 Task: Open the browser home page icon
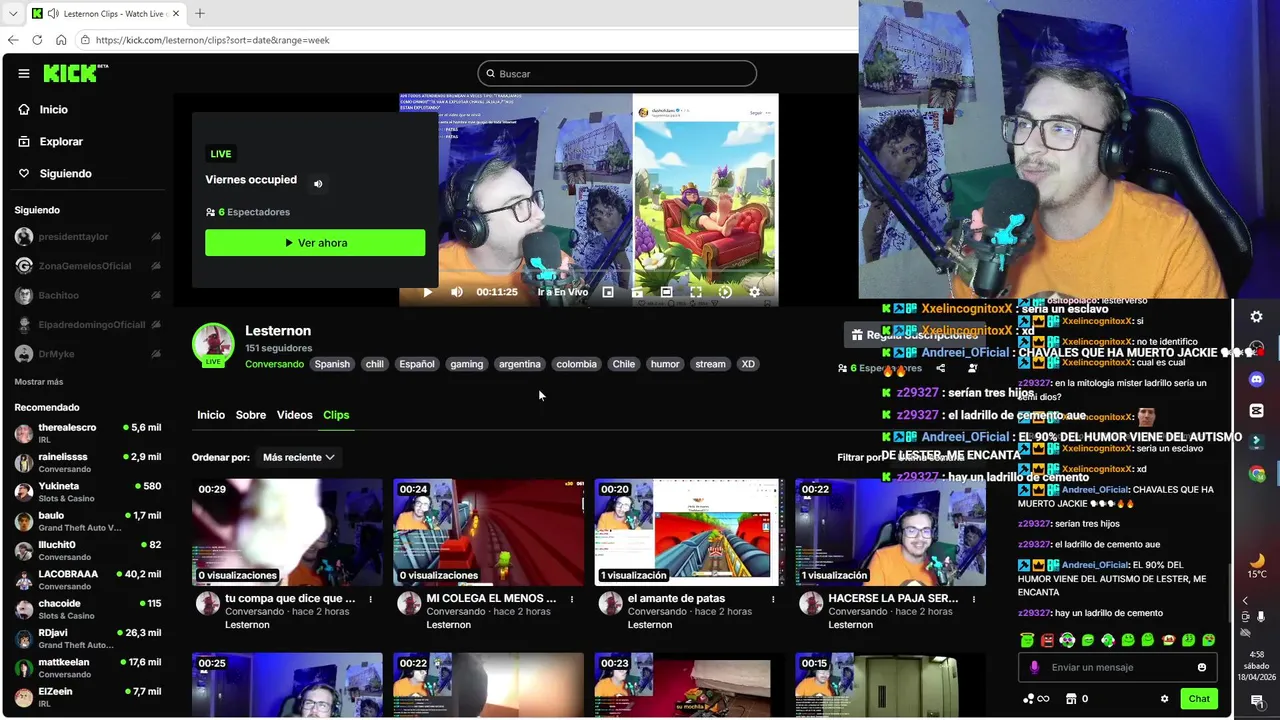(x=61, y=40)
